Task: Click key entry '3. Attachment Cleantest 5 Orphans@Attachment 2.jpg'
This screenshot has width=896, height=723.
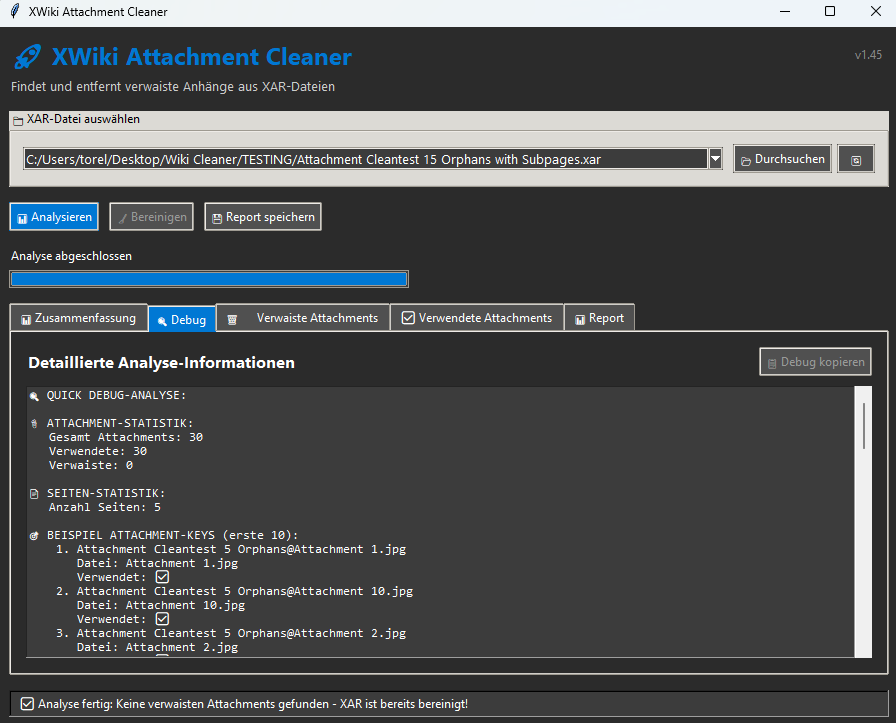Action: click(x=231, y=633)
